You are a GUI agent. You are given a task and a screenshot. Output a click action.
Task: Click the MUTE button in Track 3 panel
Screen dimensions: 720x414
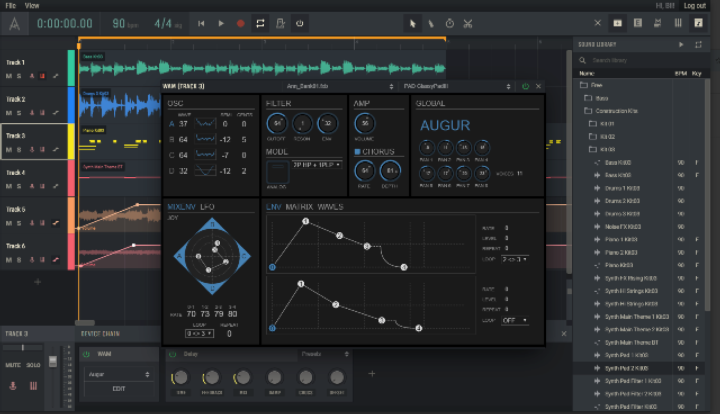[13, 365]
